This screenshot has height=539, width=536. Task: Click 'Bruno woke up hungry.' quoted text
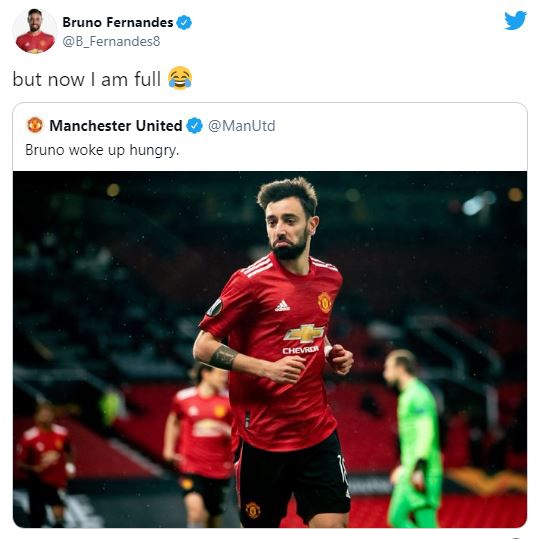pyautogui.click(x=102, y=150)
